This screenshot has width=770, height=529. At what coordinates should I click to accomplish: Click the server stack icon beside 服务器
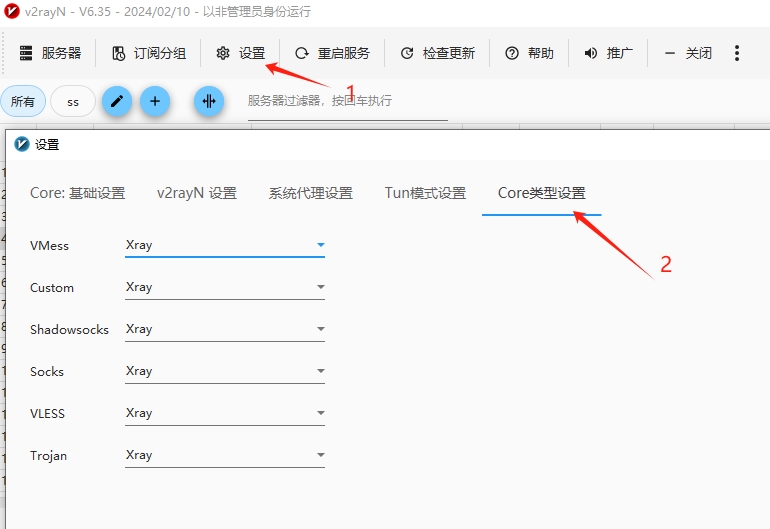(x=26, y=53)
